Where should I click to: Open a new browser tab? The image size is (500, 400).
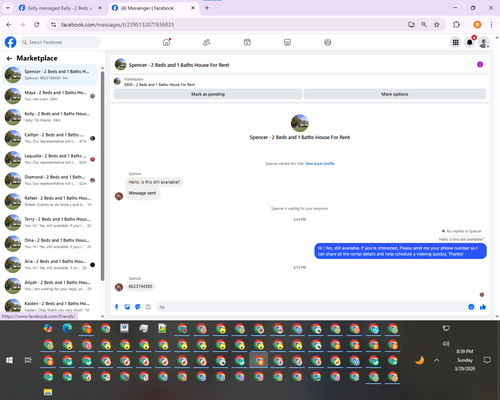coord(207,8)
